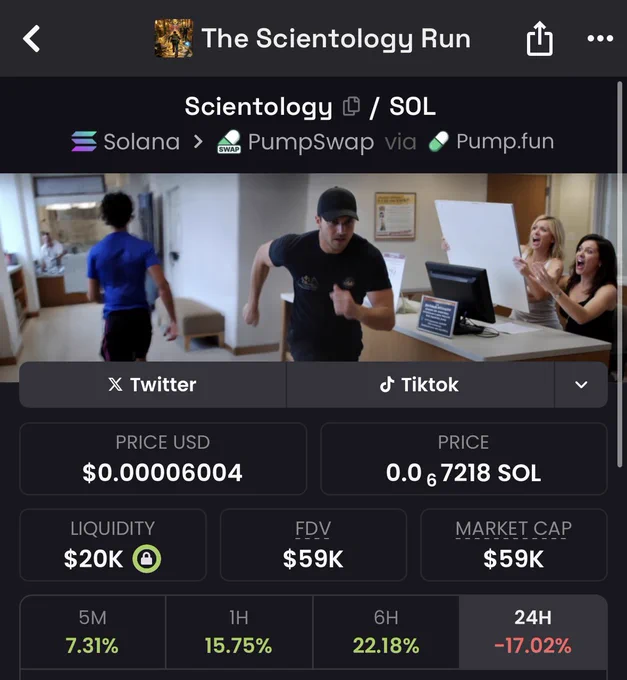
Task: Tap the back arrow icon
Action: tap(32, 39)
